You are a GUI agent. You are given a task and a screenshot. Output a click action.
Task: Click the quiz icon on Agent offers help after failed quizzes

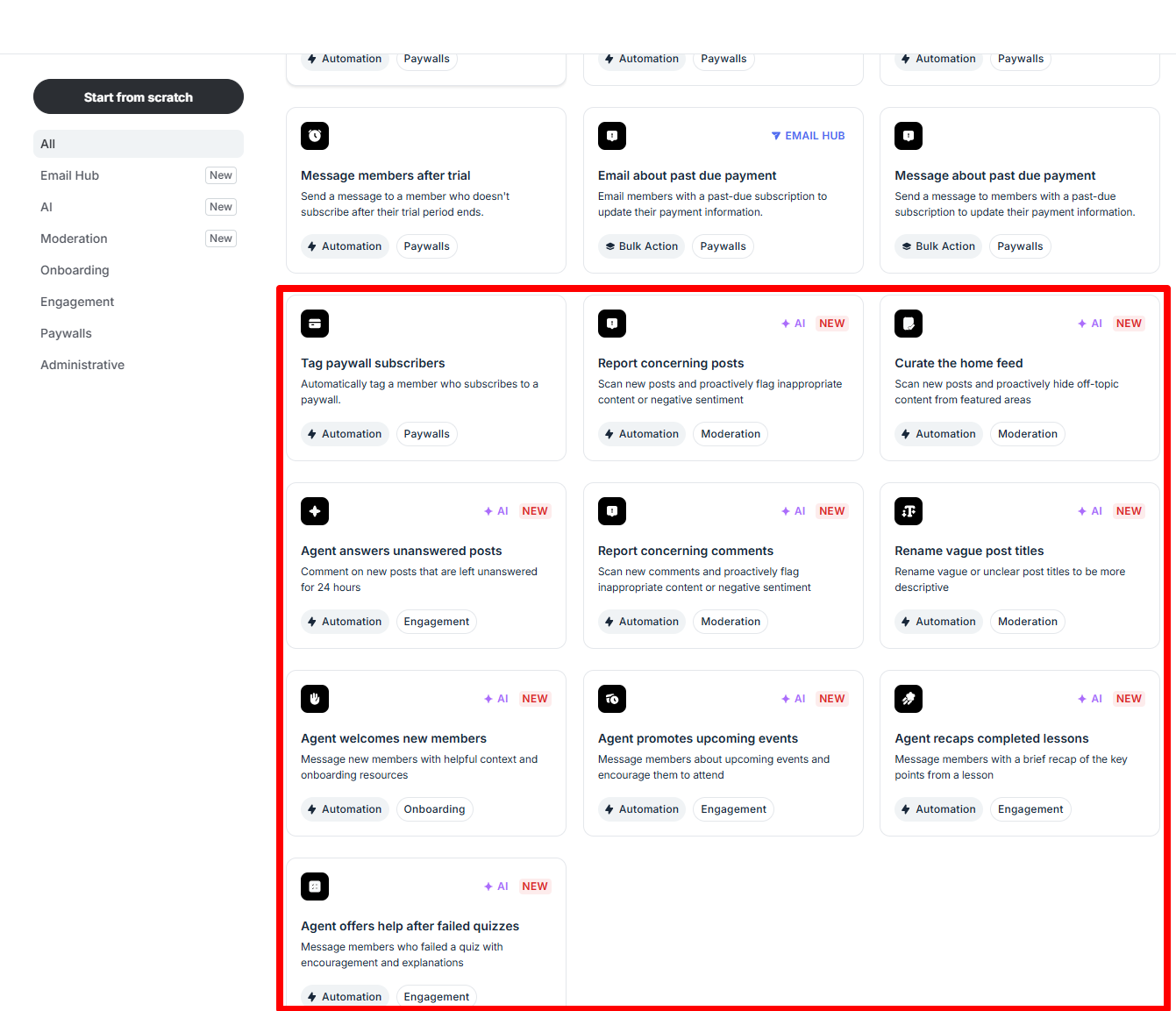(315, 886)
